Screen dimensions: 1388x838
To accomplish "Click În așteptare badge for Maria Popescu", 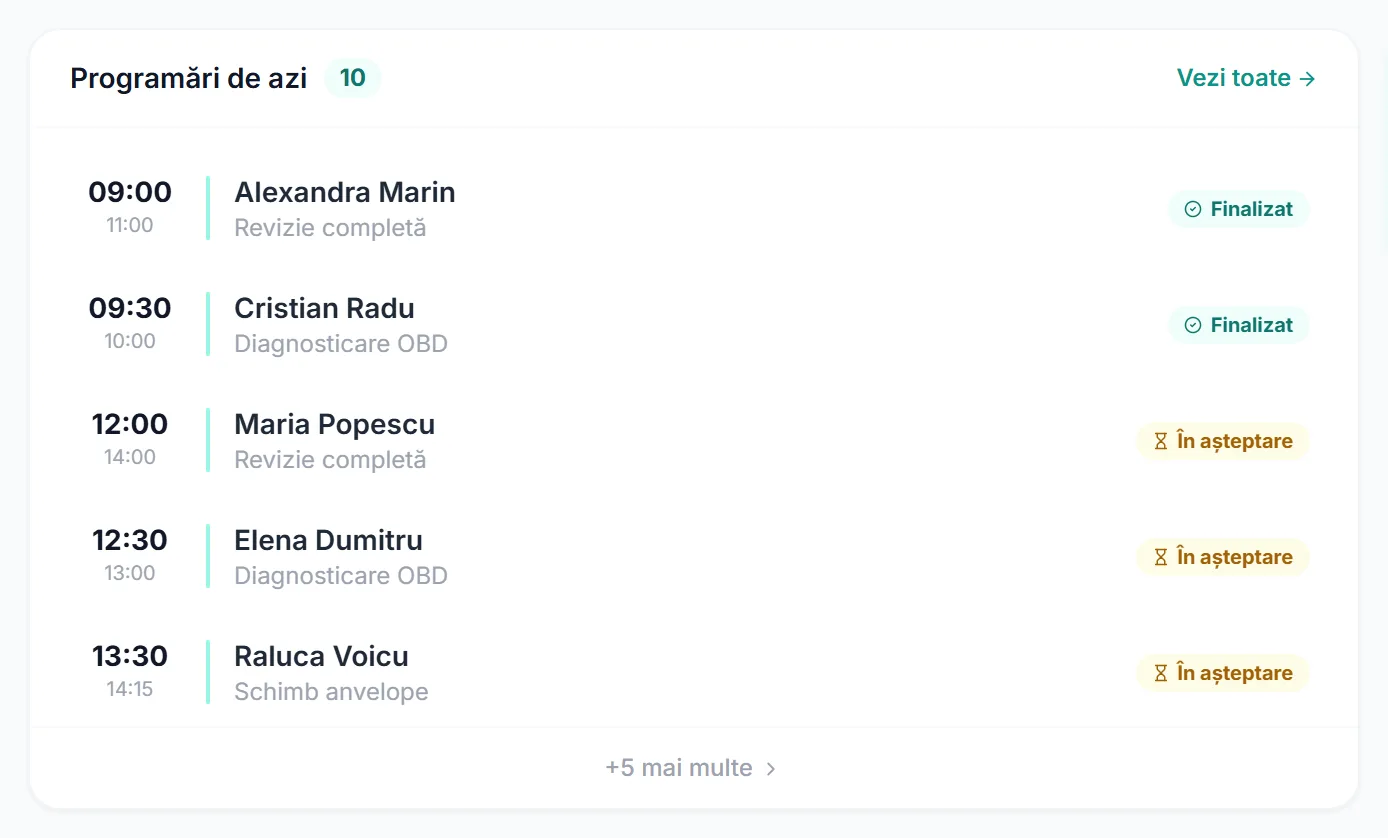I will pos(1222,441).
